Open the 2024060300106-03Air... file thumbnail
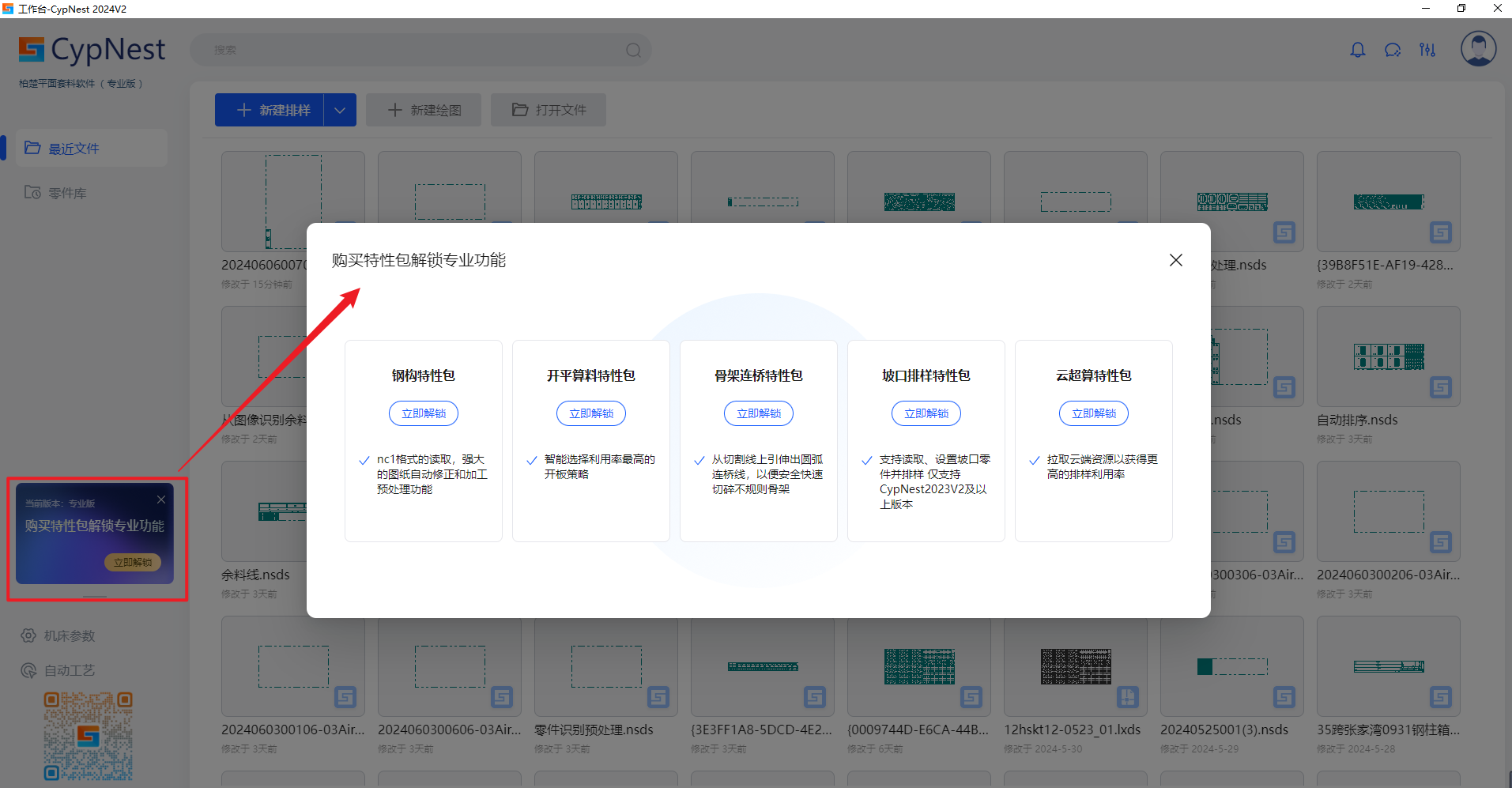Viewport: 1512px width, 788px height. tap(292, 666)
